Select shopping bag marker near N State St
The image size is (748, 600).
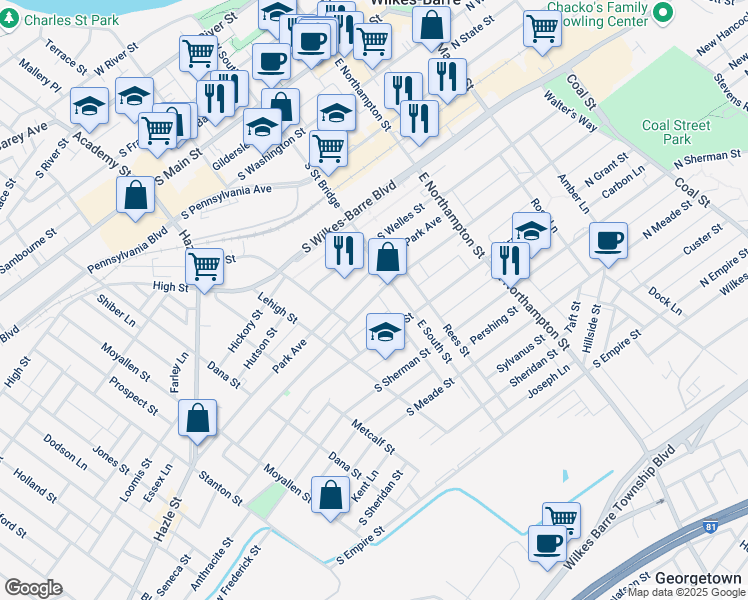(432, 28)
